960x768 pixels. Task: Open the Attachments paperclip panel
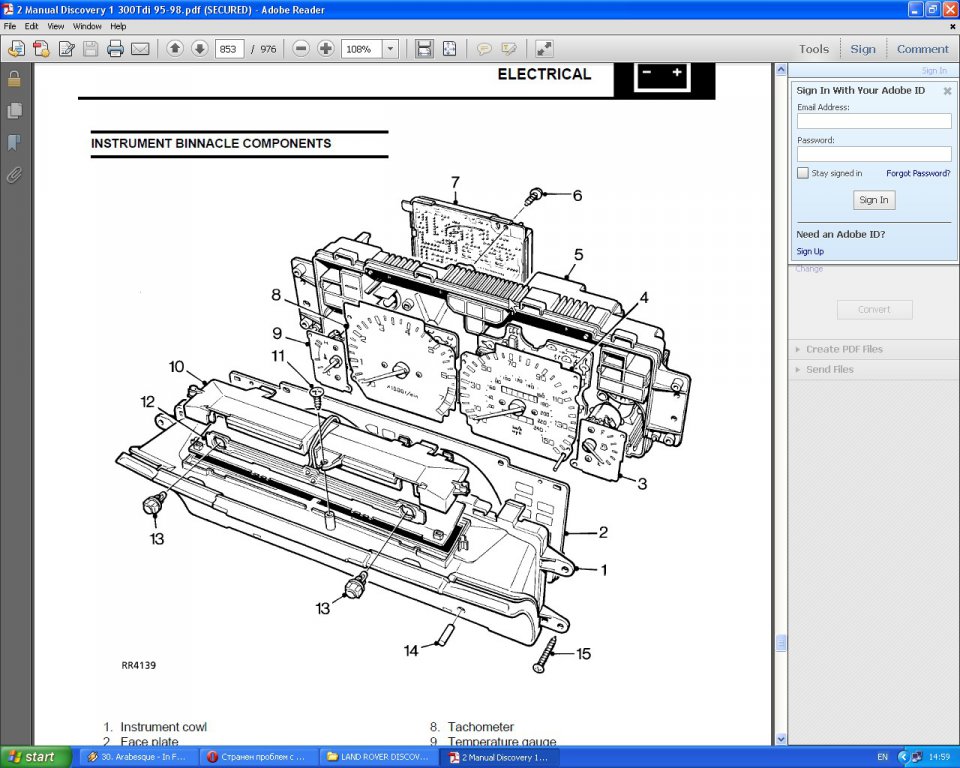[14, 175]
